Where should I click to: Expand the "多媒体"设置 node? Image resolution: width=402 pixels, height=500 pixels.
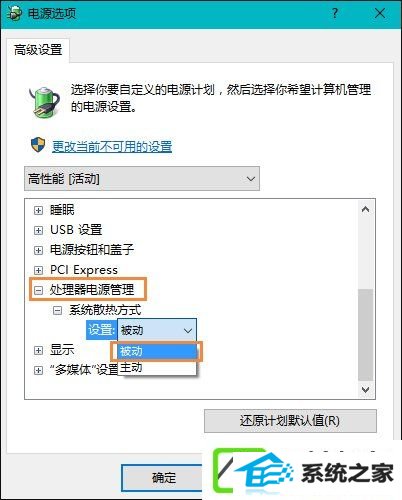coord(39,370)
